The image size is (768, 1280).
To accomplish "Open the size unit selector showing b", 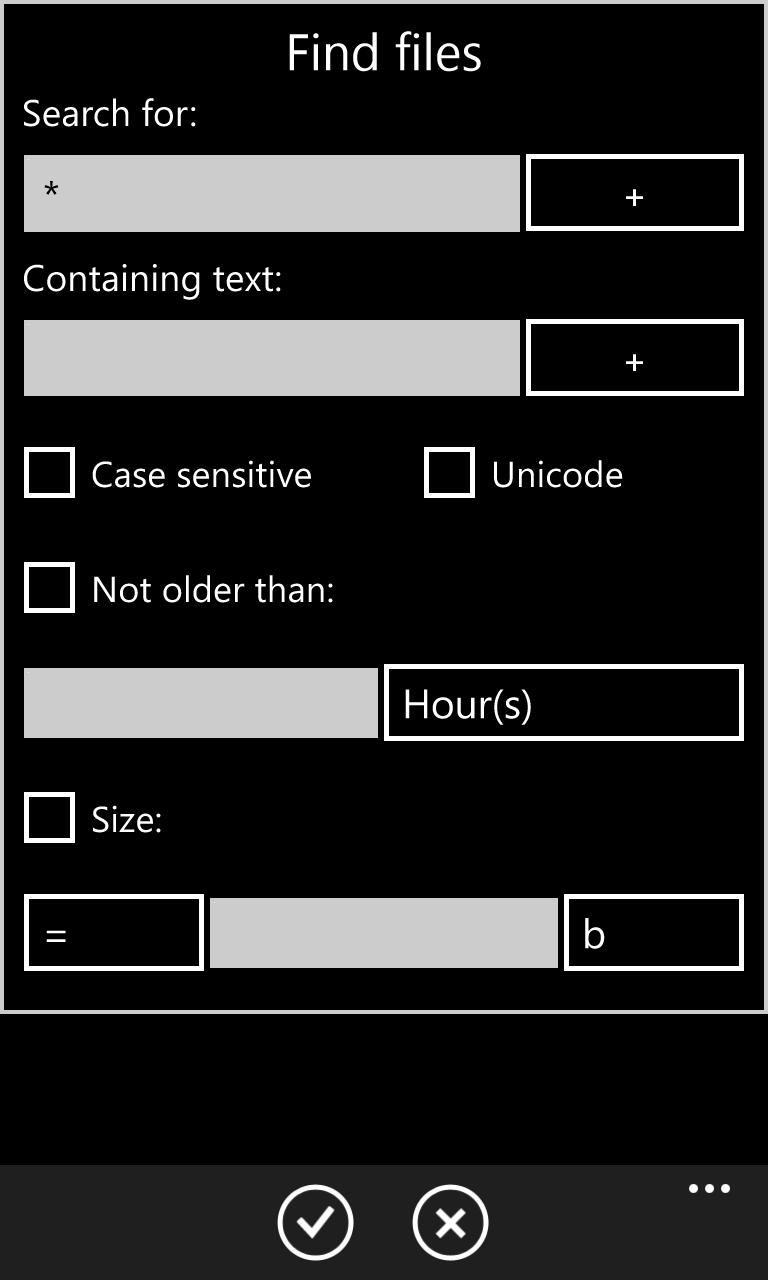I will click(x=654, y=932).
